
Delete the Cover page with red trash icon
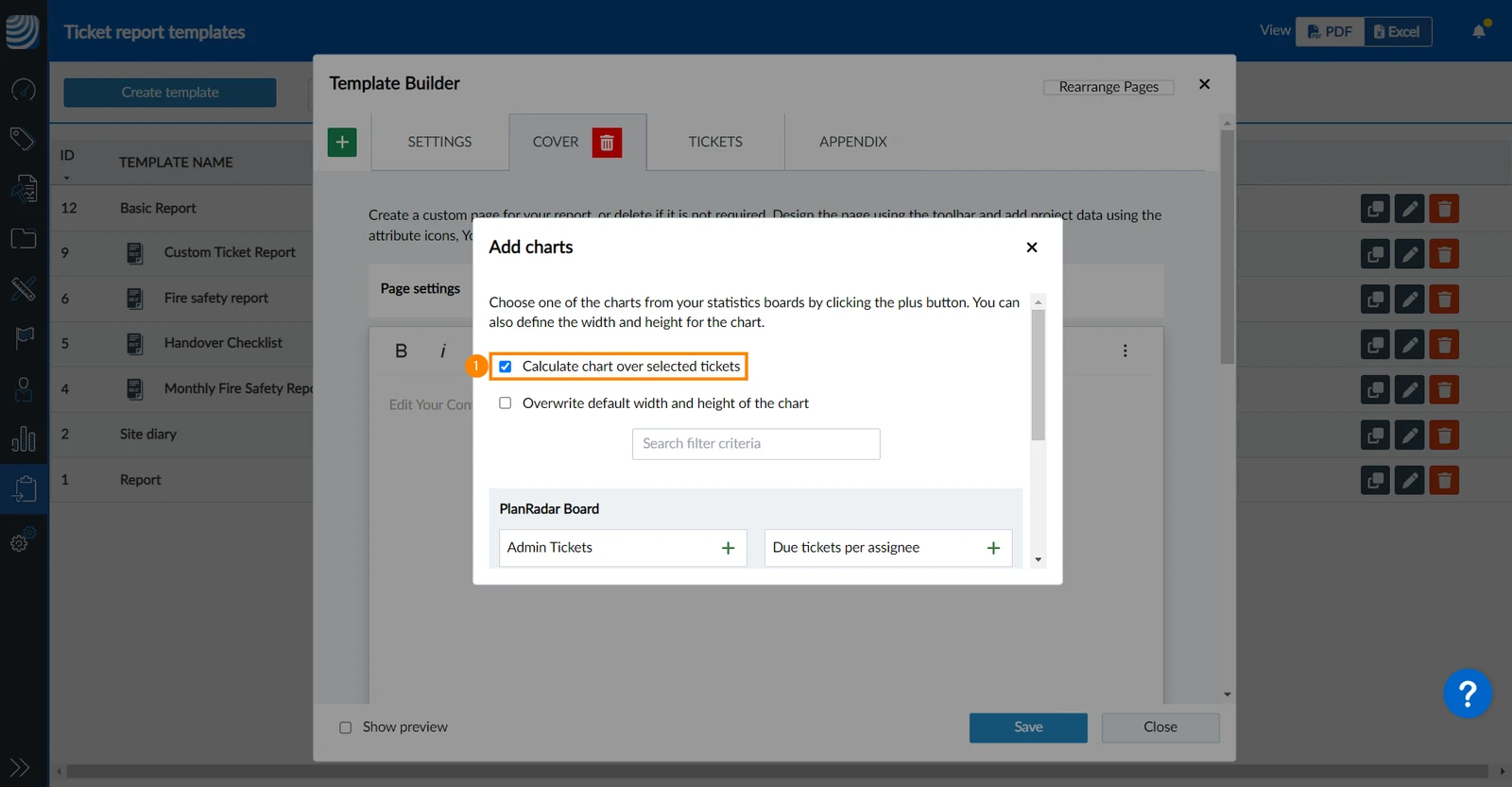pyautogui.click(x=607, y=142)
